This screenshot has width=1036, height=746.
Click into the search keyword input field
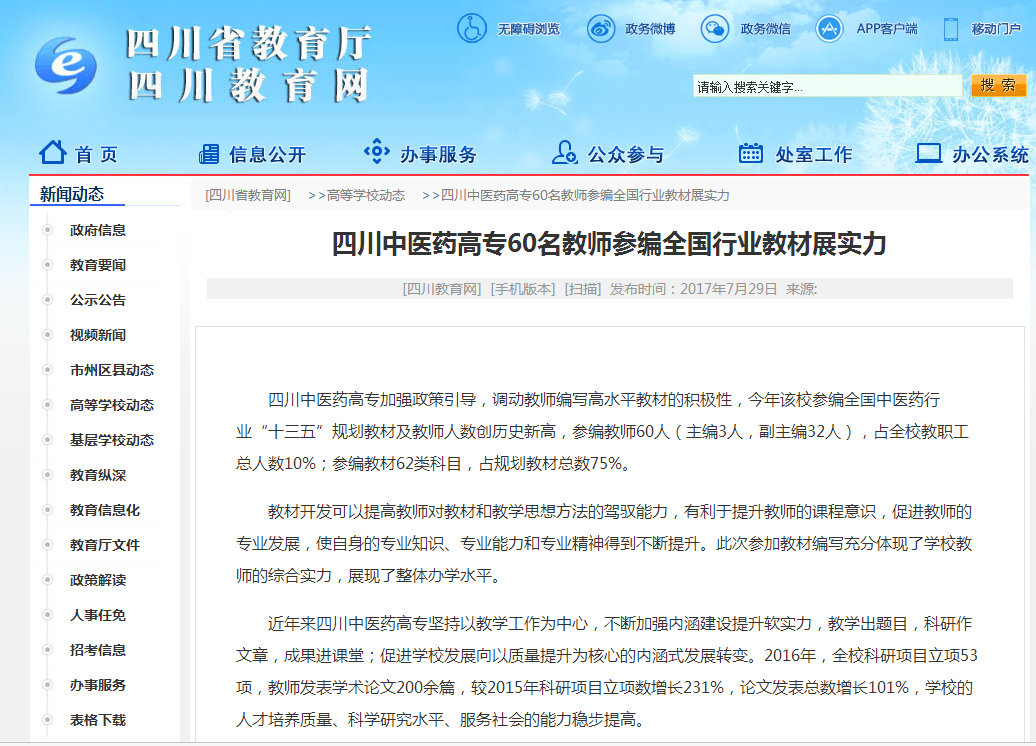point(826,87)
